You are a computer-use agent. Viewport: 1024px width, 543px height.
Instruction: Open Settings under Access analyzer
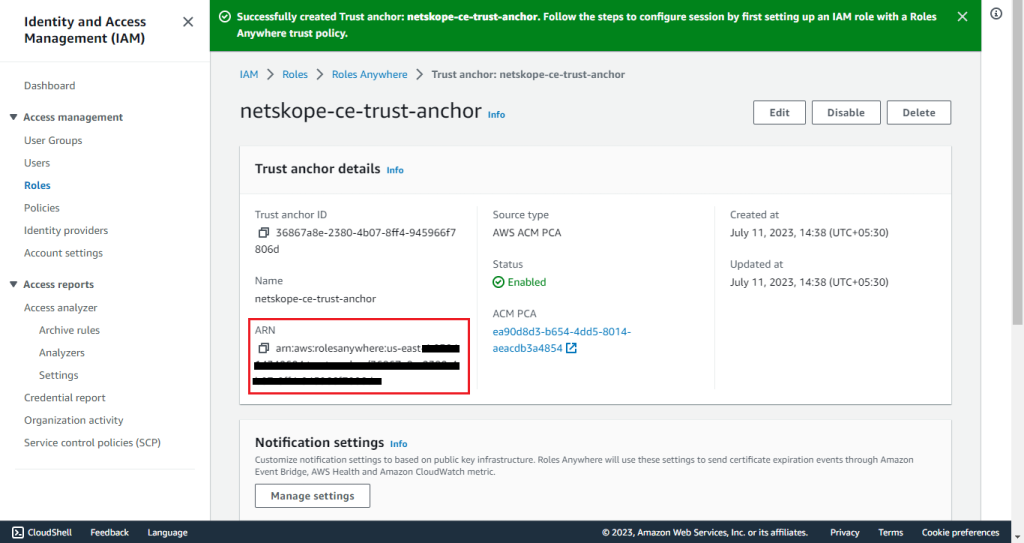(59, 375)
